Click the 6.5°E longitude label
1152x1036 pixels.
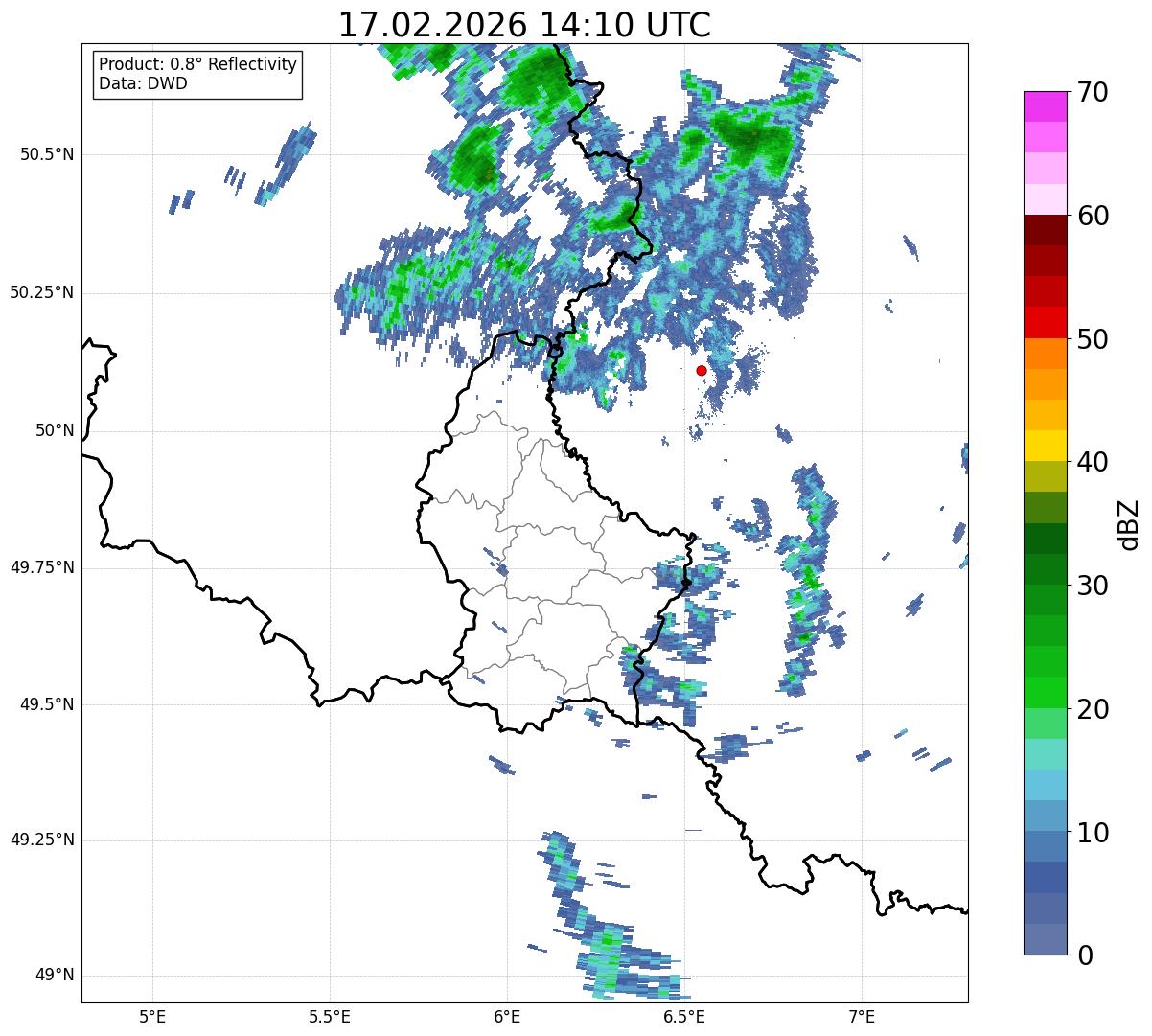click(684, 1016)
